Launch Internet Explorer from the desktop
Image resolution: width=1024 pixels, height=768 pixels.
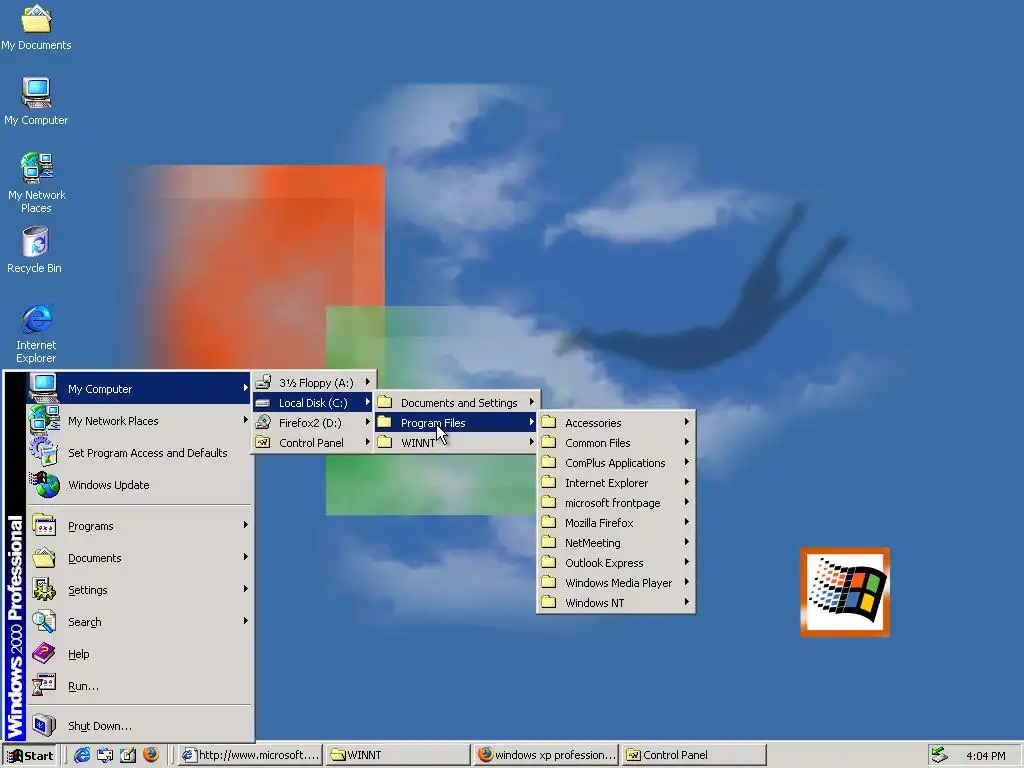pos(36,333)
